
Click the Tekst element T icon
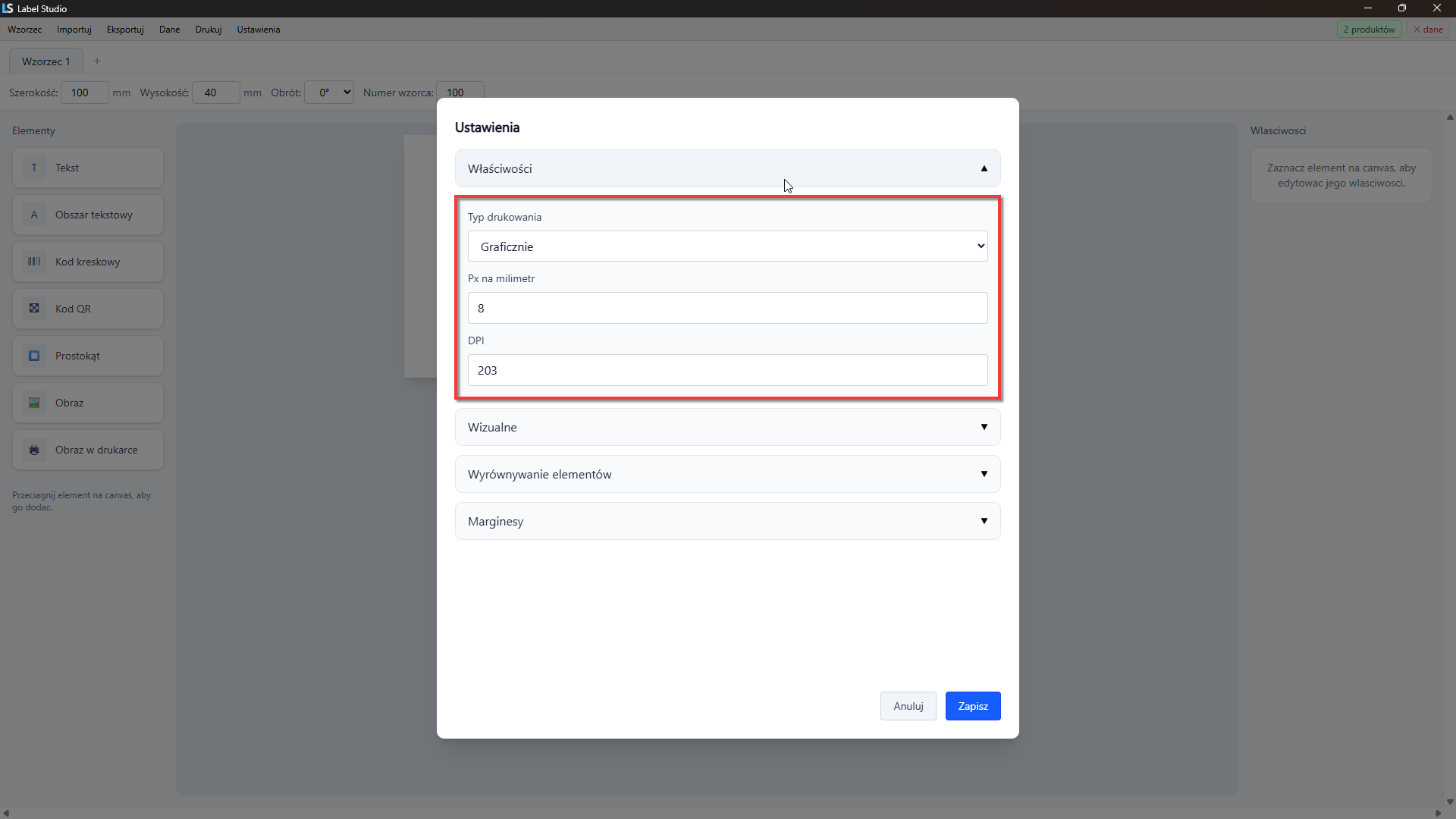34,168
